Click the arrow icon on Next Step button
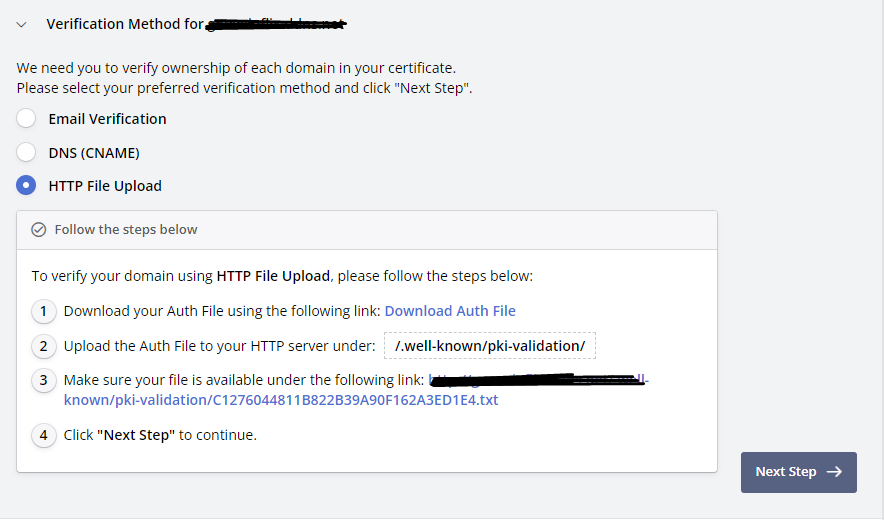884x520 pixels. coord(834,472)
